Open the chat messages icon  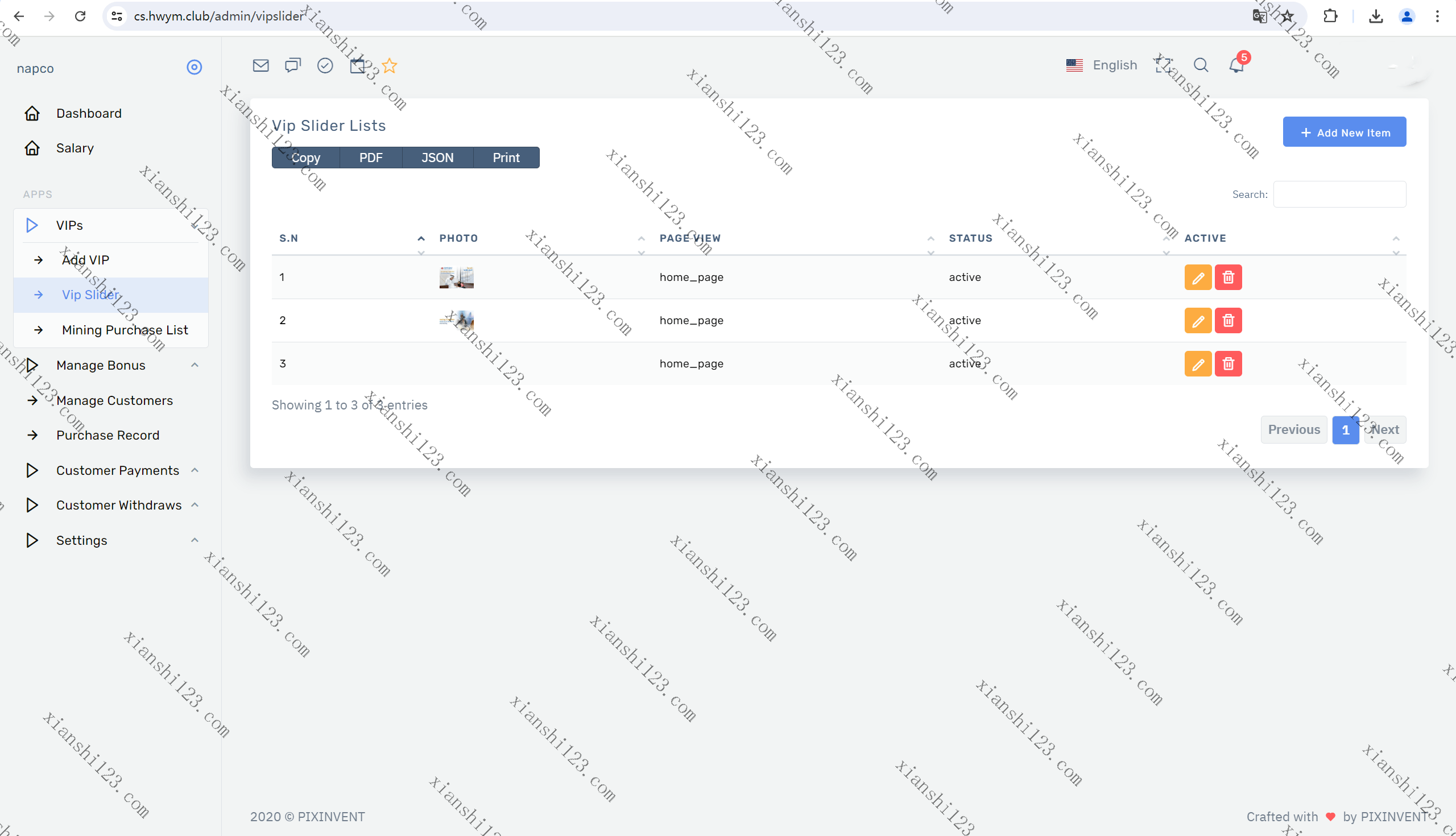[x=293, y=65]
